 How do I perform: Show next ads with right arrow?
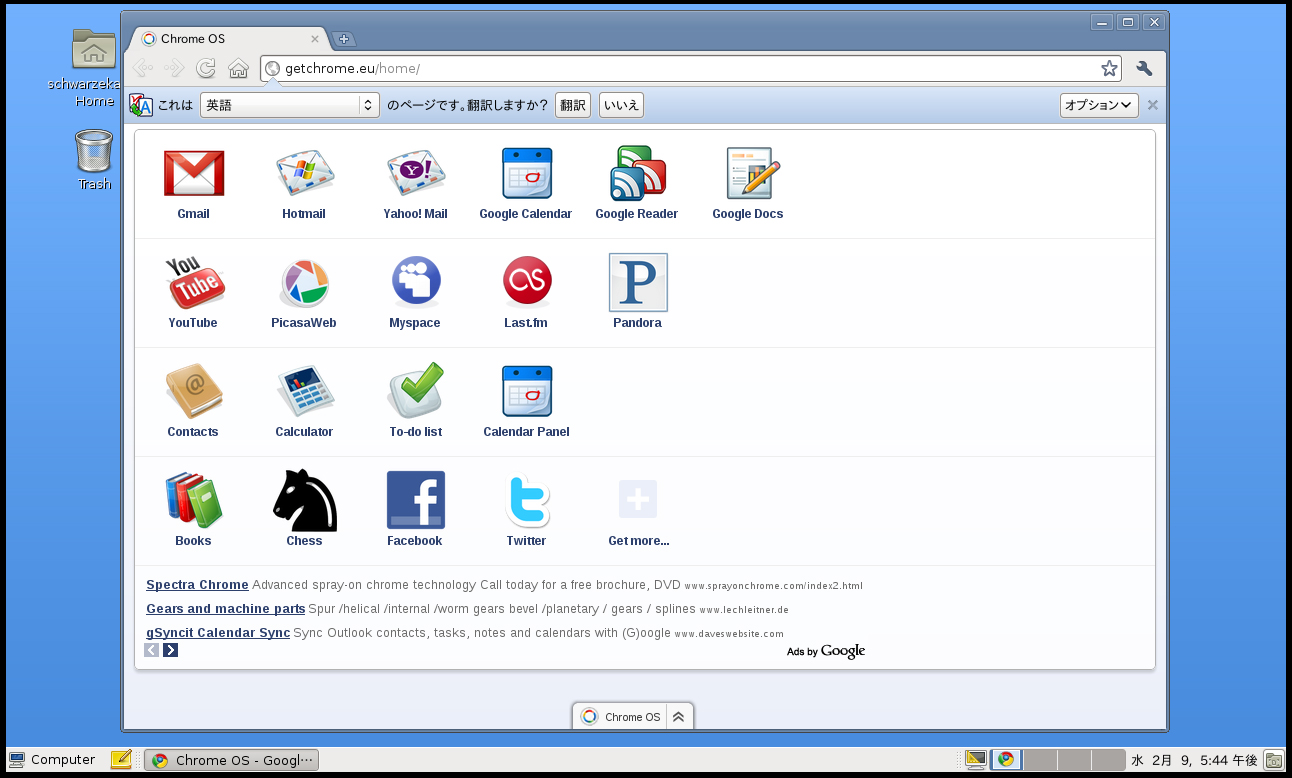pyautogui.click(x=170, y=650)
